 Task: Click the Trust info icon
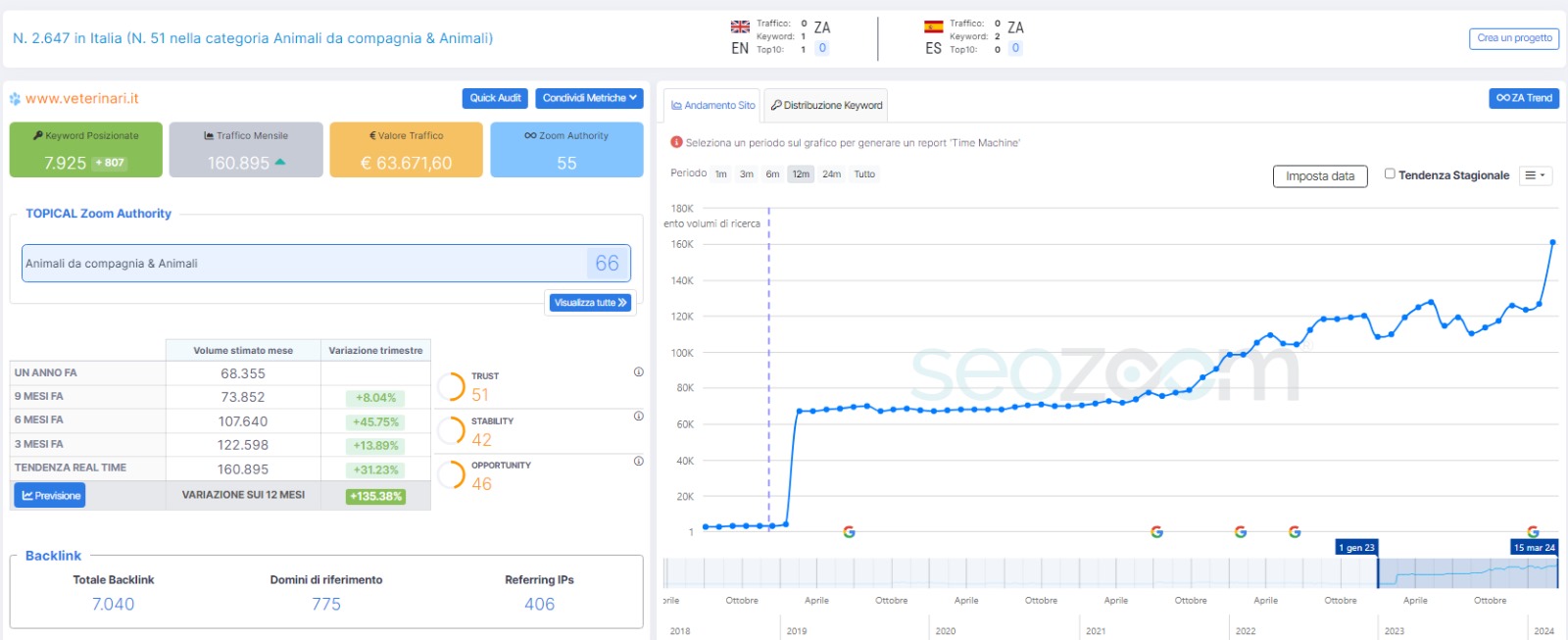coord(638,372)
